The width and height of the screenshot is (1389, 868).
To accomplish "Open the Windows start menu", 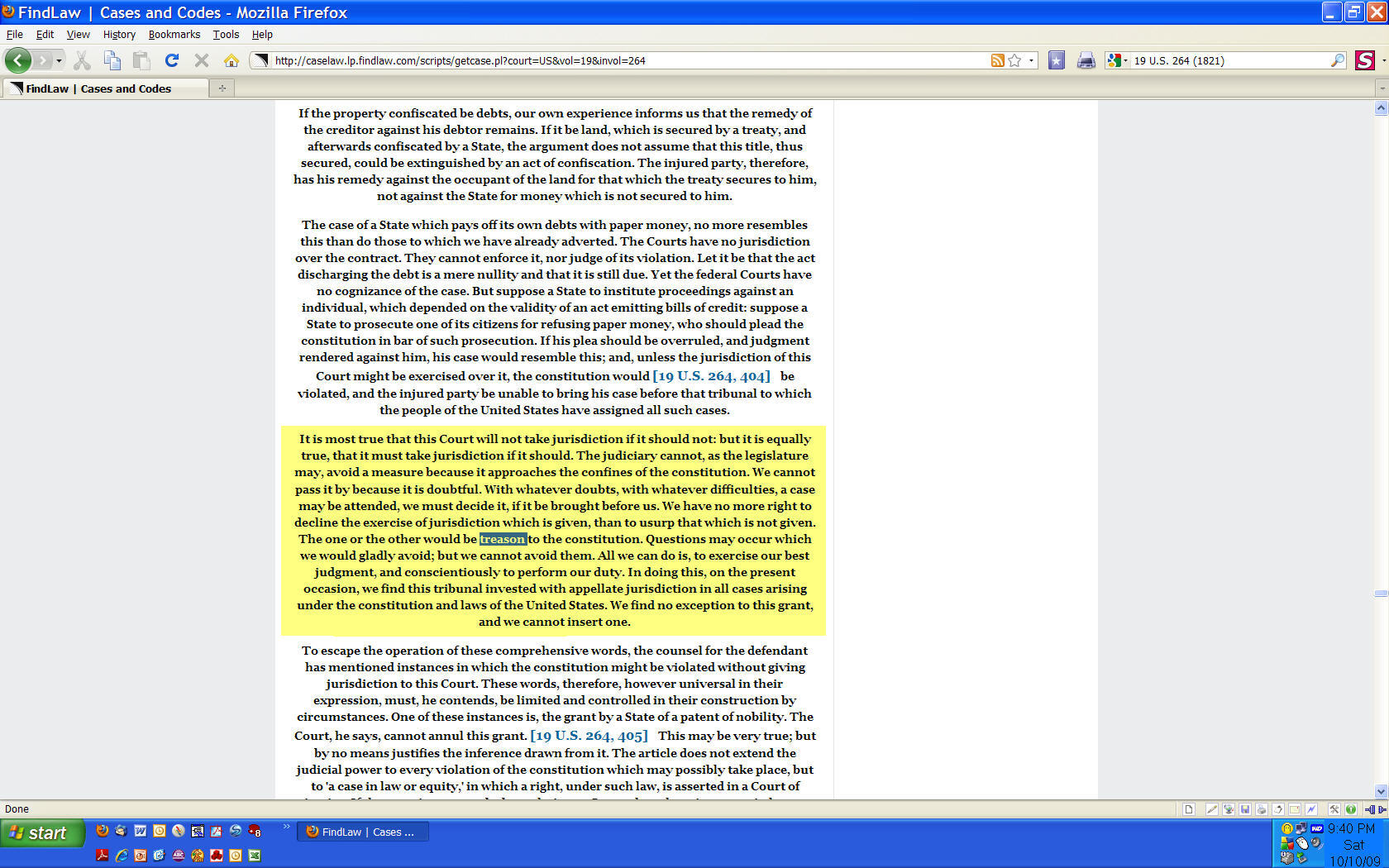I will click(42, 832).
